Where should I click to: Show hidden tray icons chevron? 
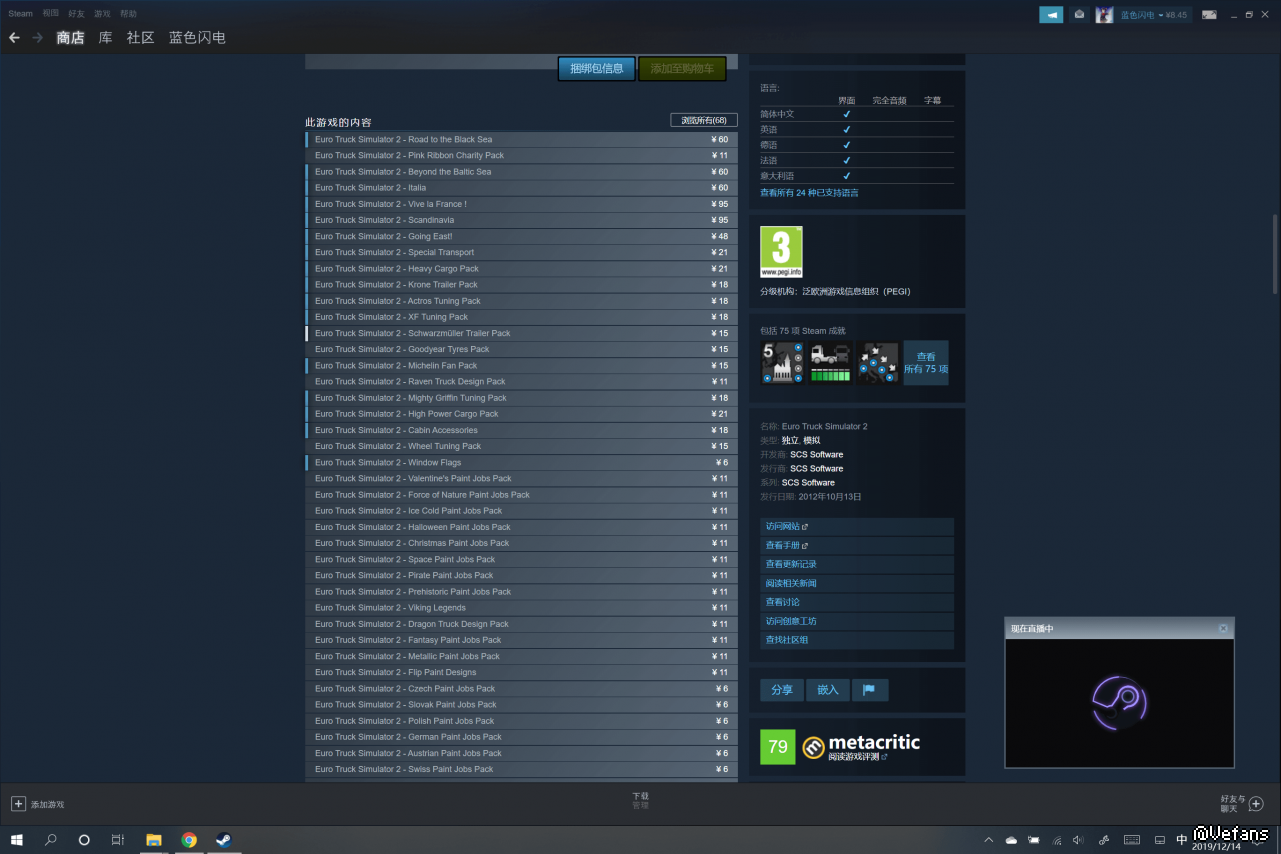pos(989,840)
